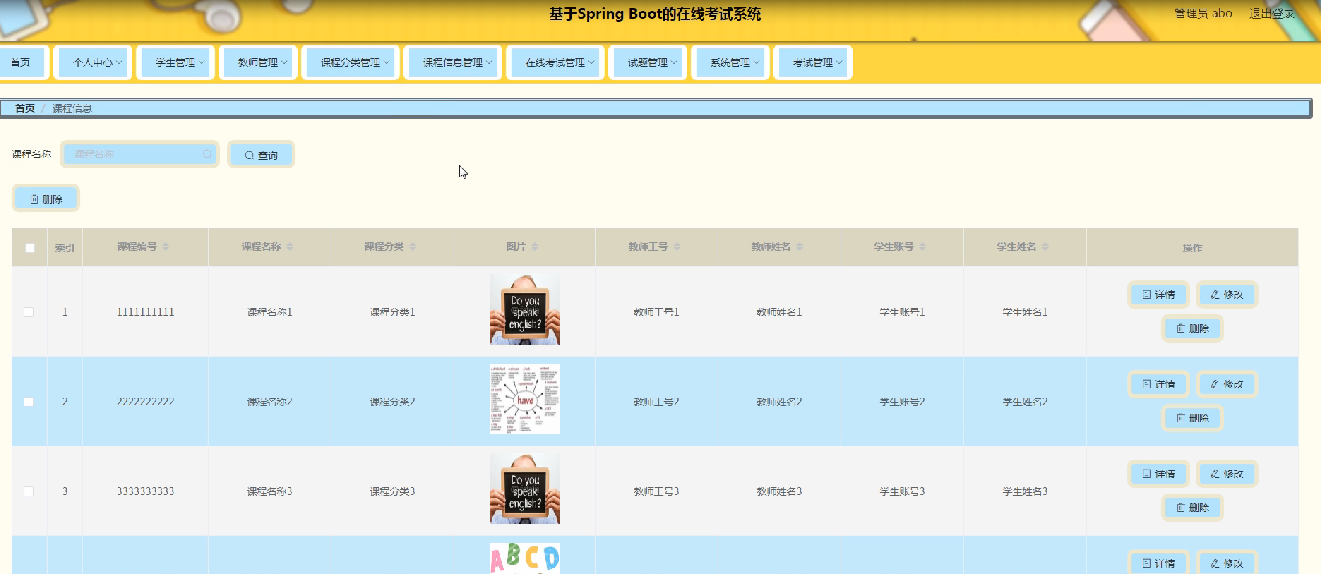Sort by 课程编号 using its sort arrows
This screenshot has width=1321, height=574.
click(166, 247)
